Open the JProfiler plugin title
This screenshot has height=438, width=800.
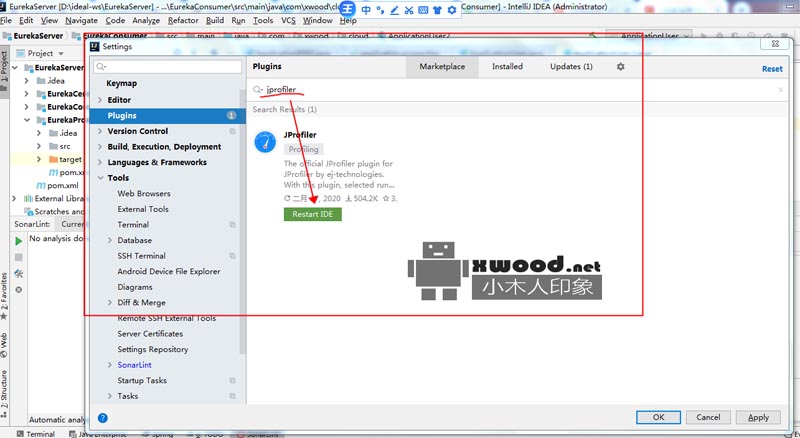tap(300, 135)
